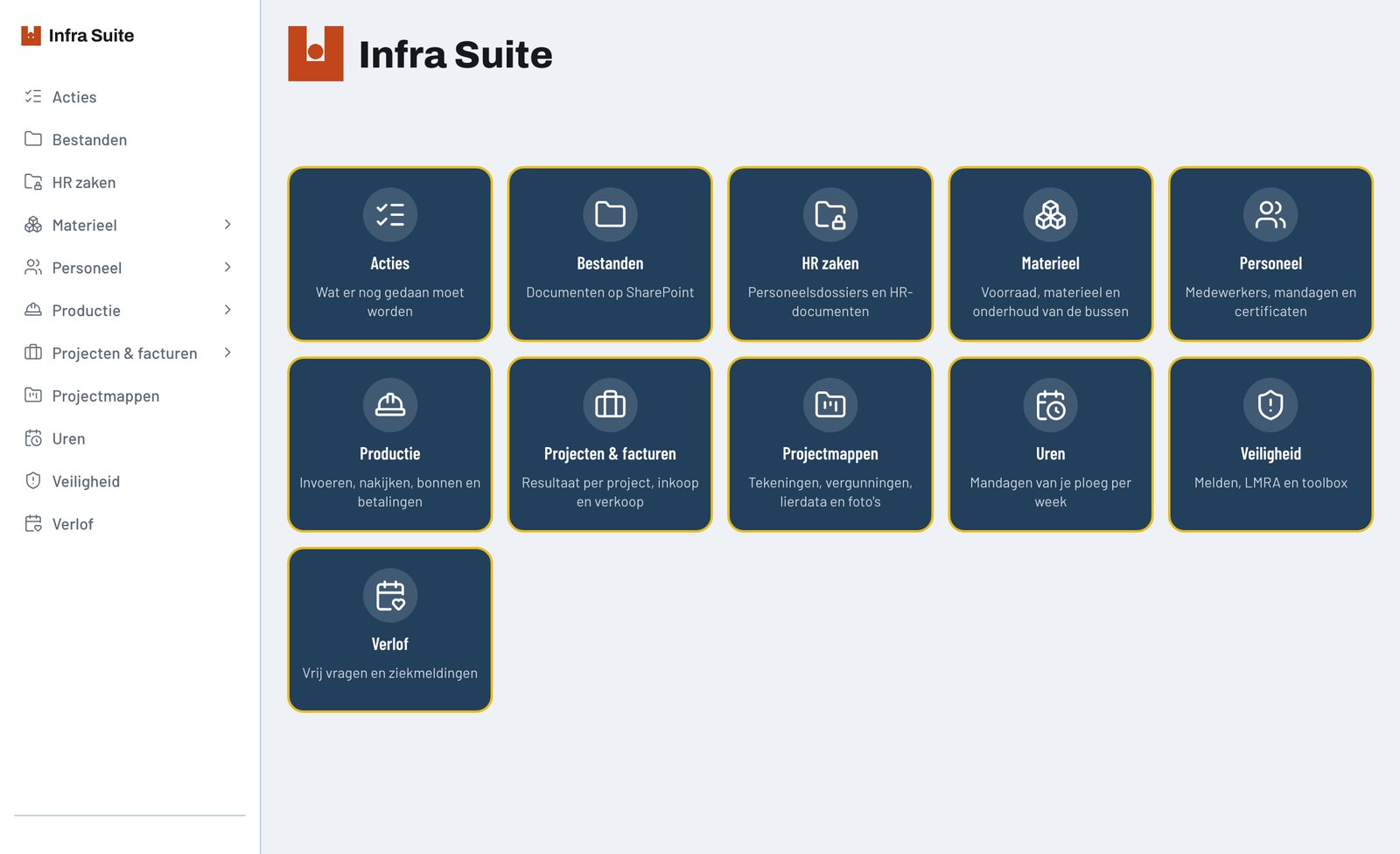Click the locked-folder icon on HR zaken card
The width and height of the screenshot is (1400, 854).
(x=830, y=214)
